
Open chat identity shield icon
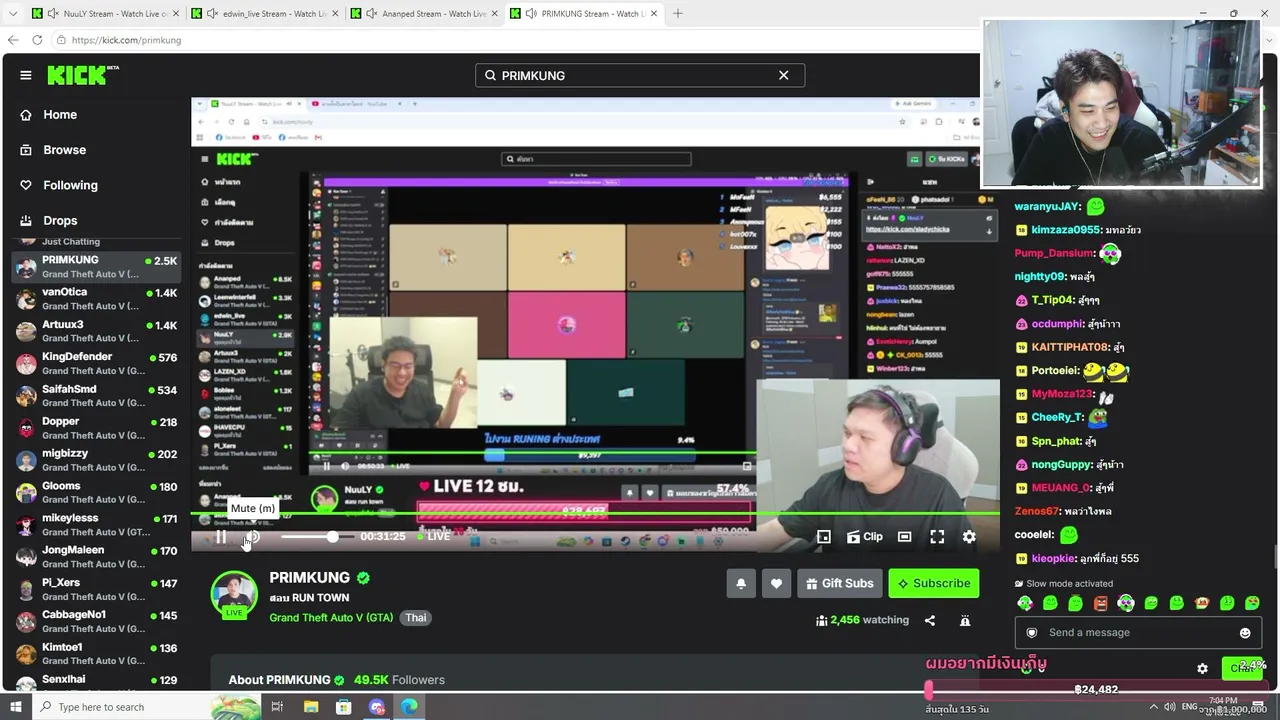pyautogui.click(x=1032, y=633)
